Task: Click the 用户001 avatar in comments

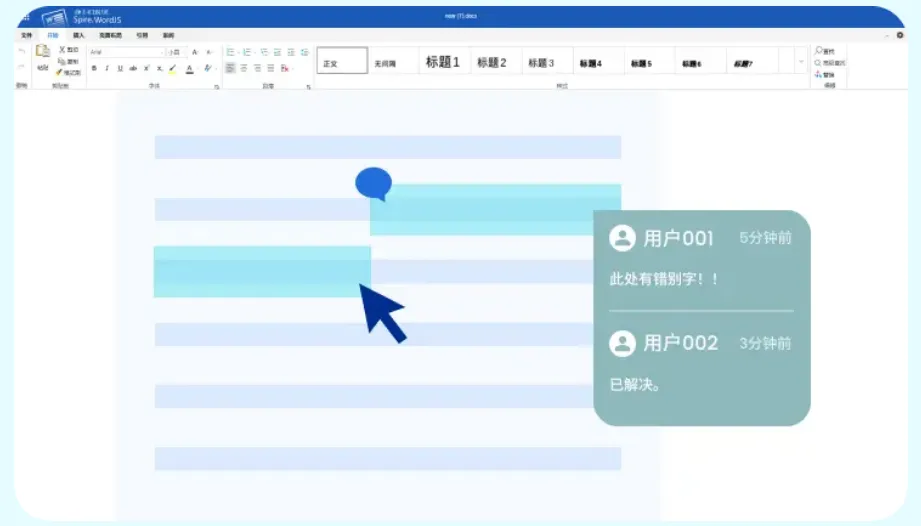Action: click(x=622, y=238)
